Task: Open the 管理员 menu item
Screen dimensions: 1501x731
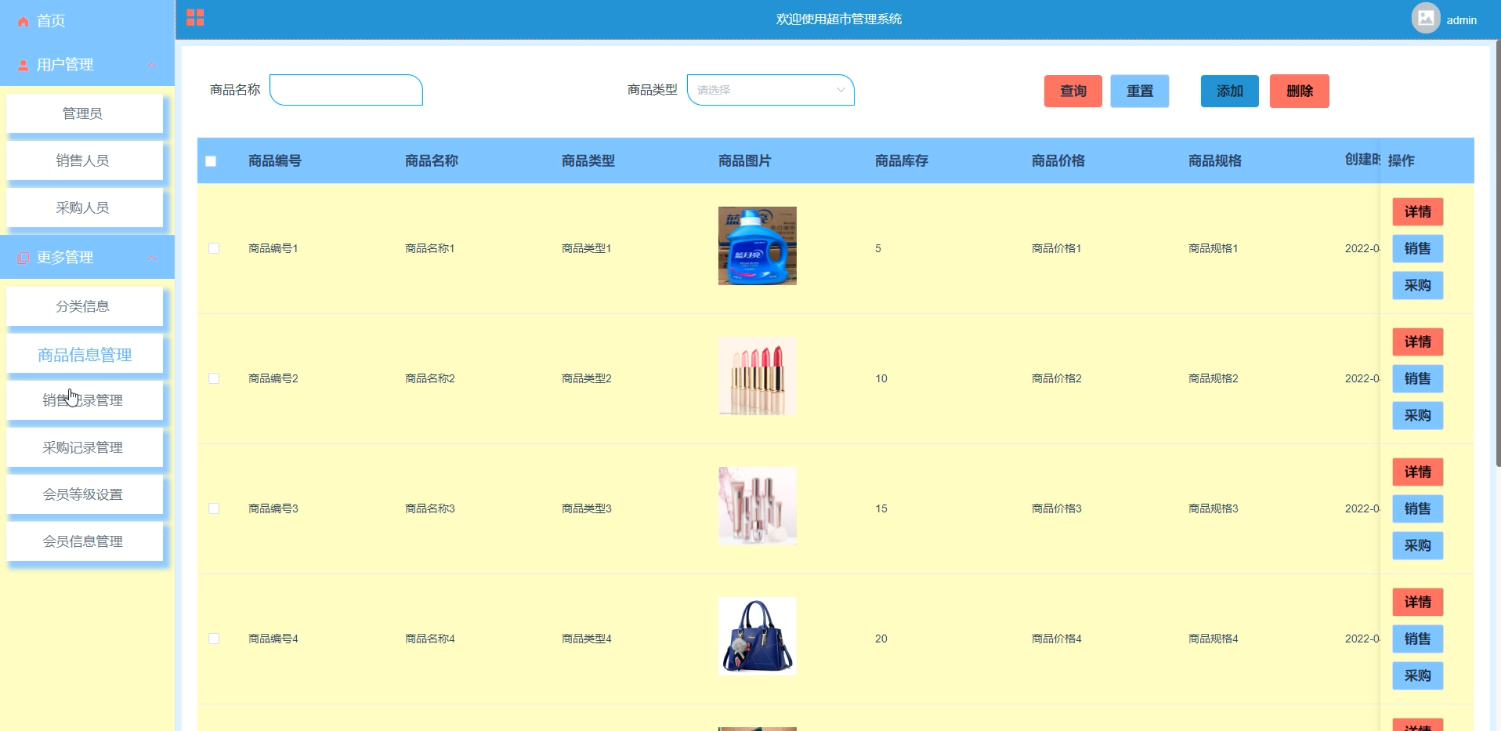Action: [x=84, y=114]
